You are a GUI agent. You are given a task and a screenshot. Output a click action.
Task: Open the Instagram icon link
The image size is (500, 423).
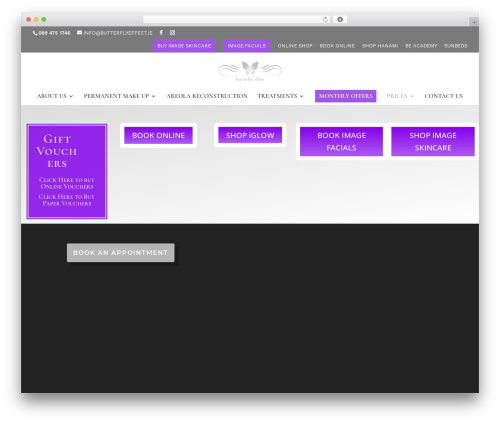[172, 33]
